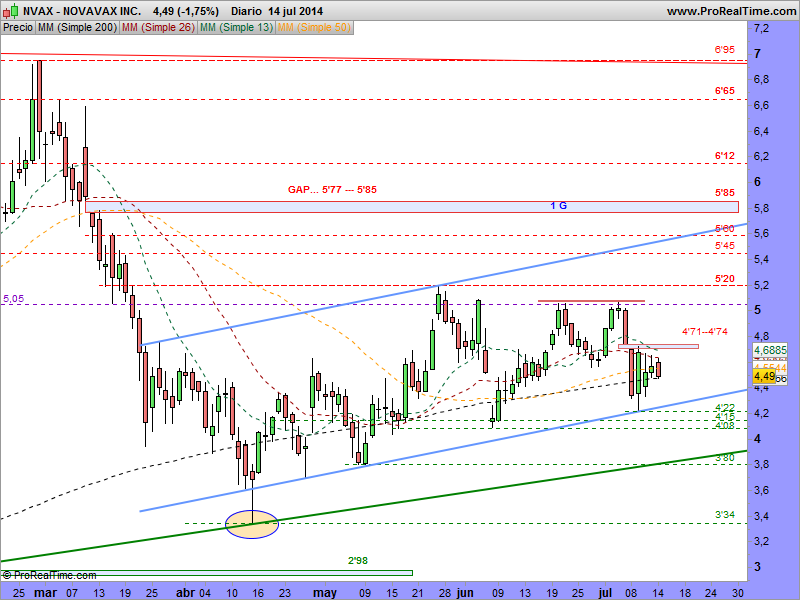Click the mar month label on the time axis
This screenshot has height=600, width=800.
tap(45, 593)
